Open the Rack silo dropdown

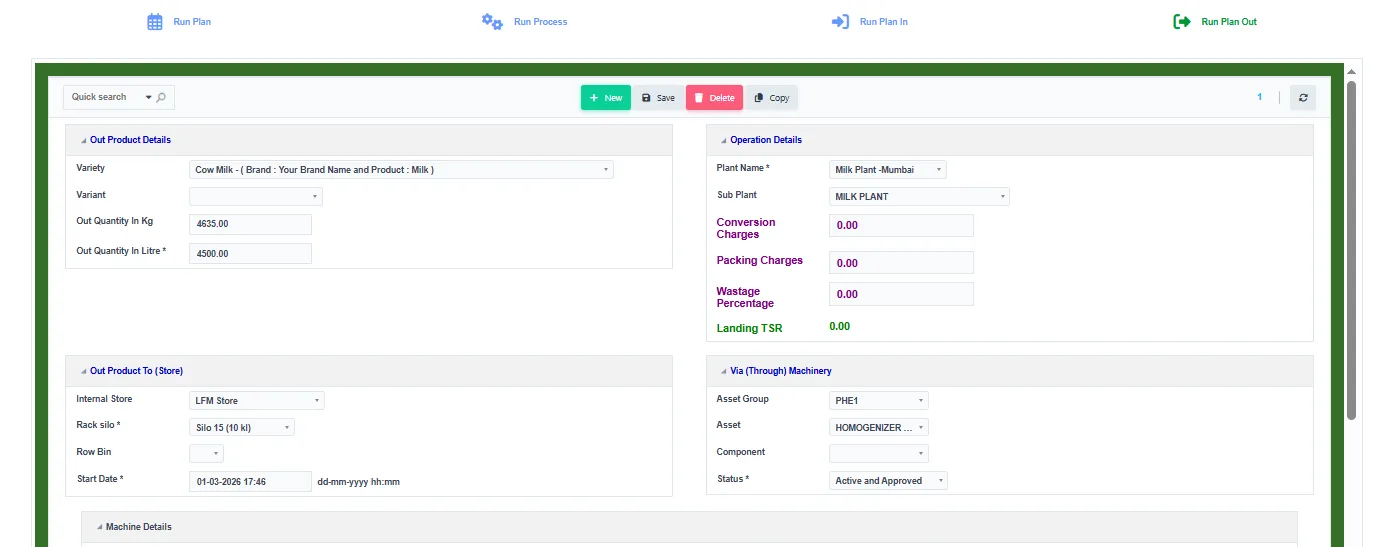click(242, 427)
